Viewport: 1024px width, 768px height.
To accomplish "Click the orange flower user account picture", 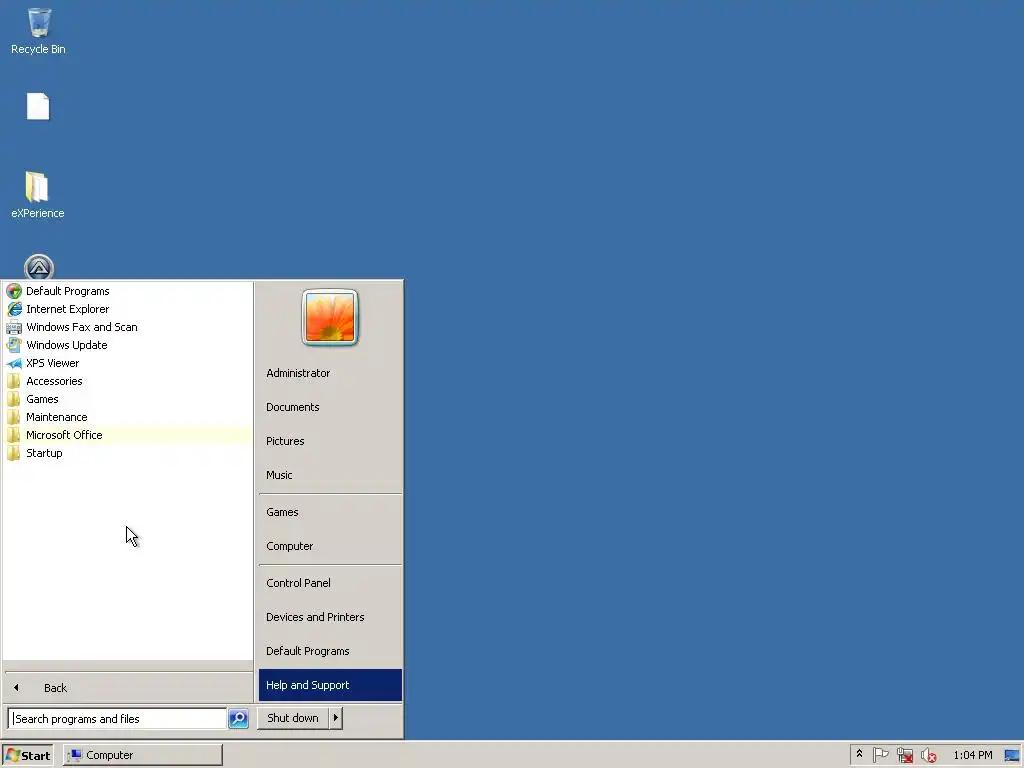I will 330,317.
